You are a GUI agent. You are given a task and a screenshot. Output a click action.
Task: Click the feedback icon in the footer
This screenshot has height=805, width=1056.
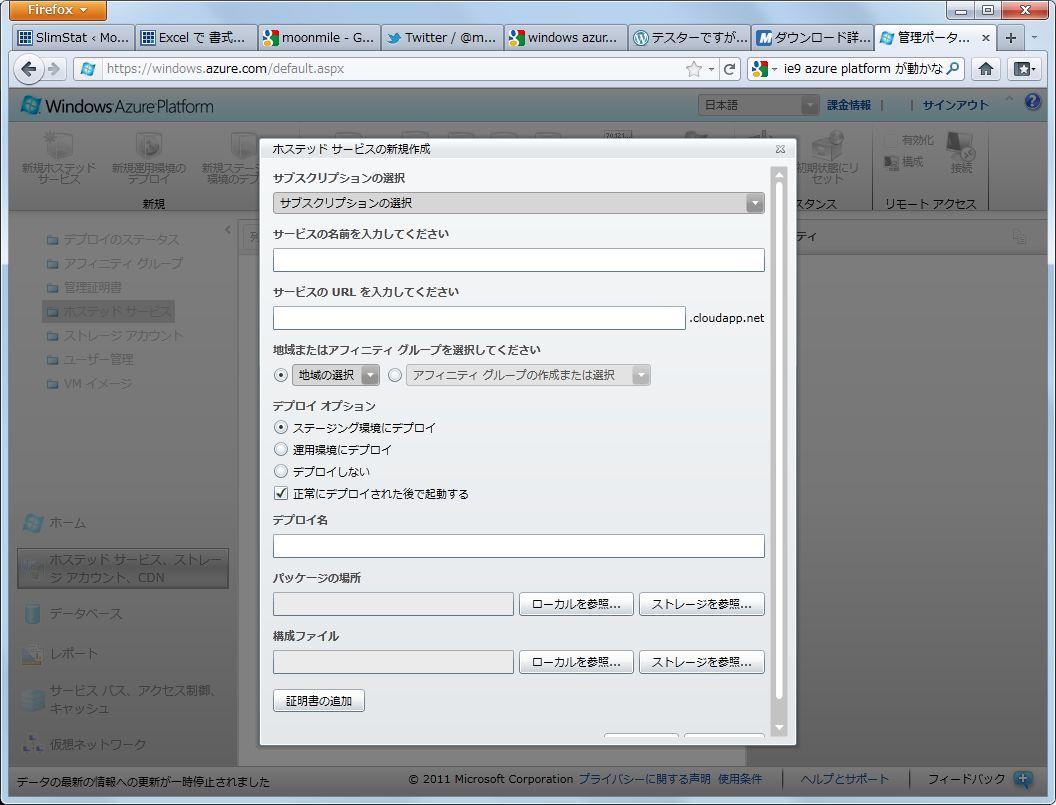coord(1023,779)
